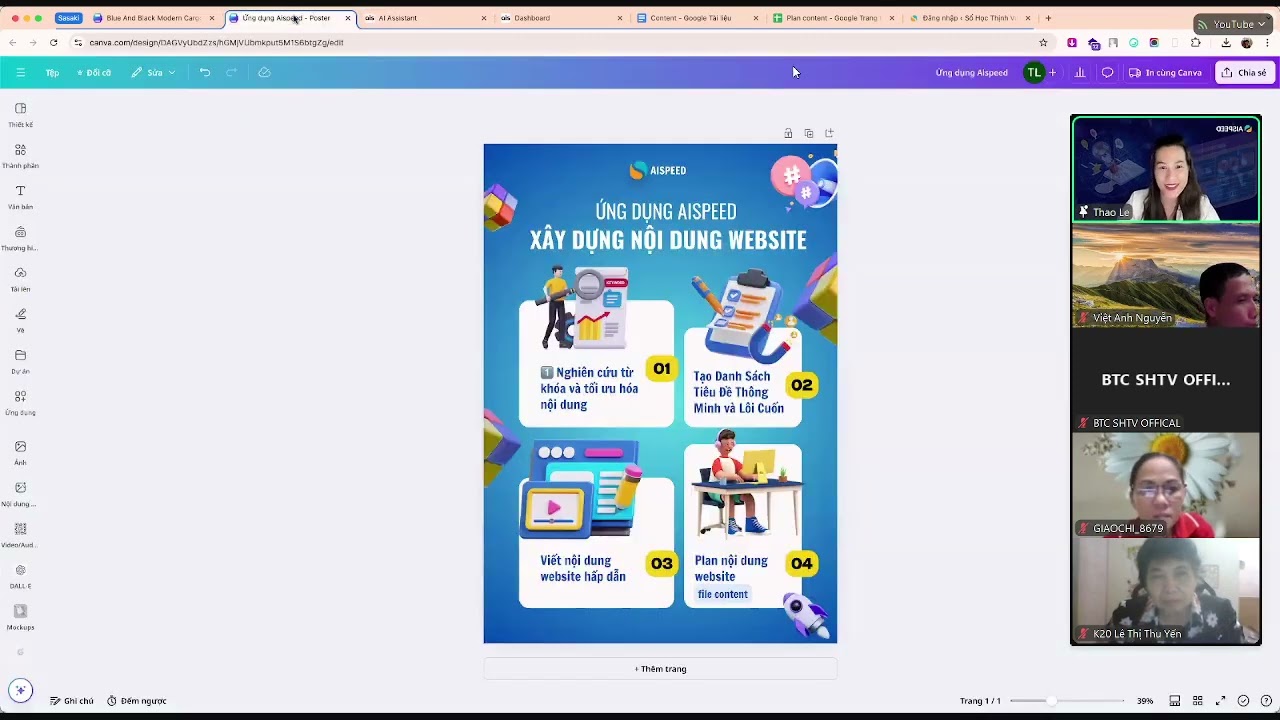Duplicate the page using the copy icon
The width and height of the screenshot is (1280, 720).
[809, 133]
